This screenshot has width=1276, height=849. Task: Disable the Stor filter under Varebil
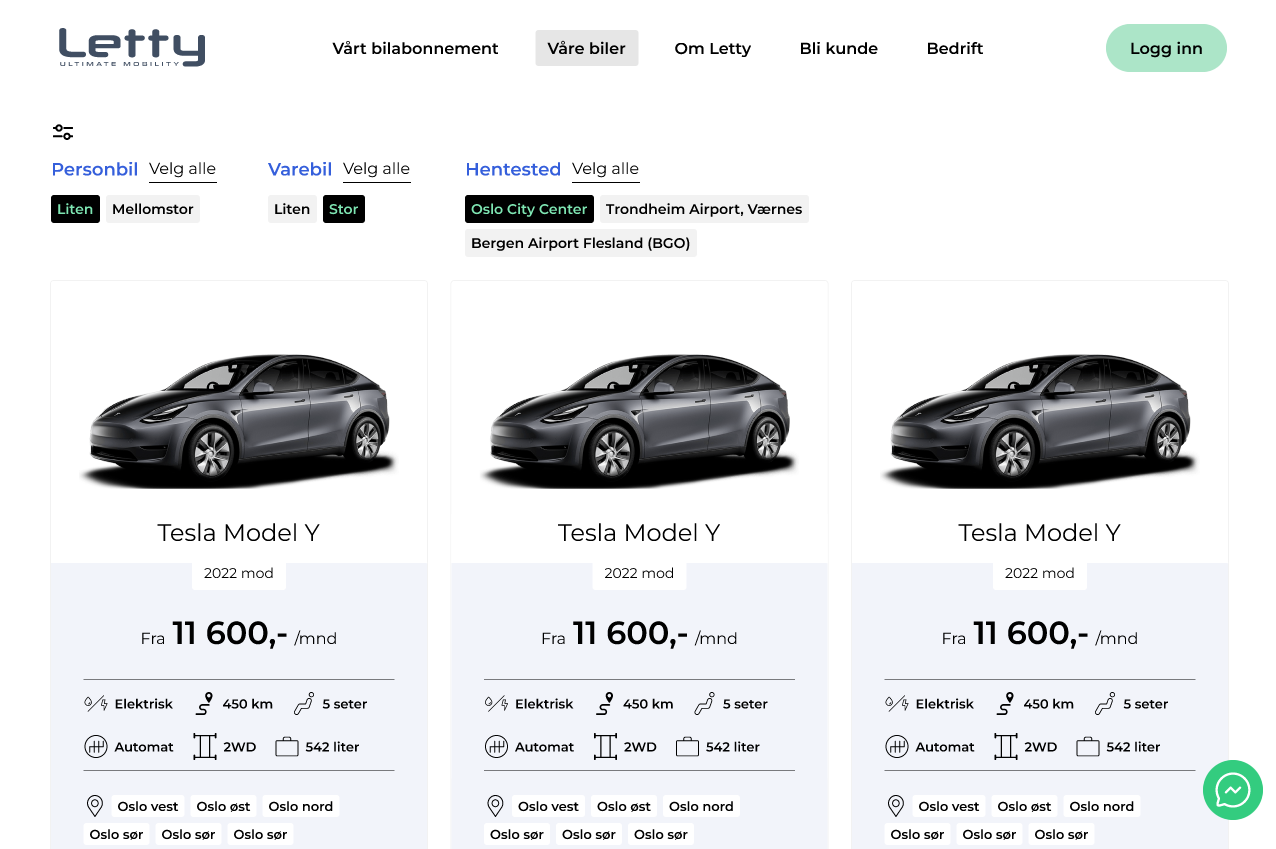tap(343, 209)
